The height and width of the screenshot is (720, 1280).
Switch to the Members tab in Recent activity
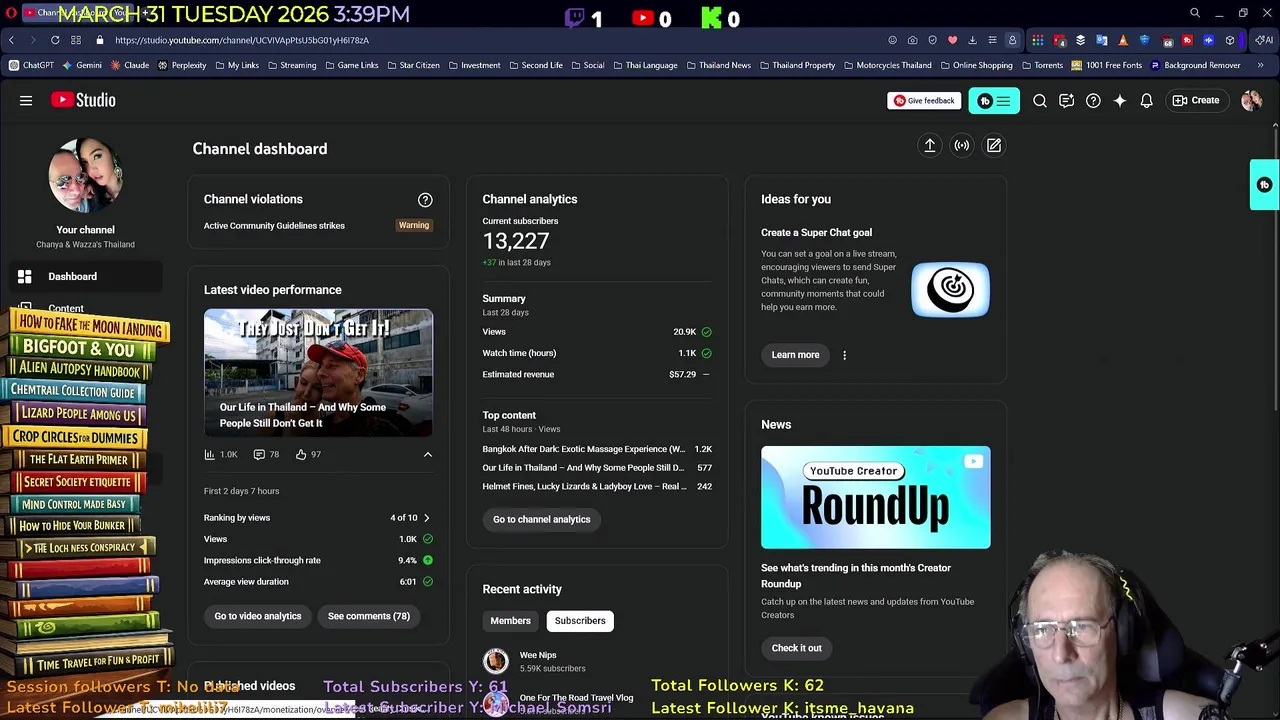click(510, 621)
